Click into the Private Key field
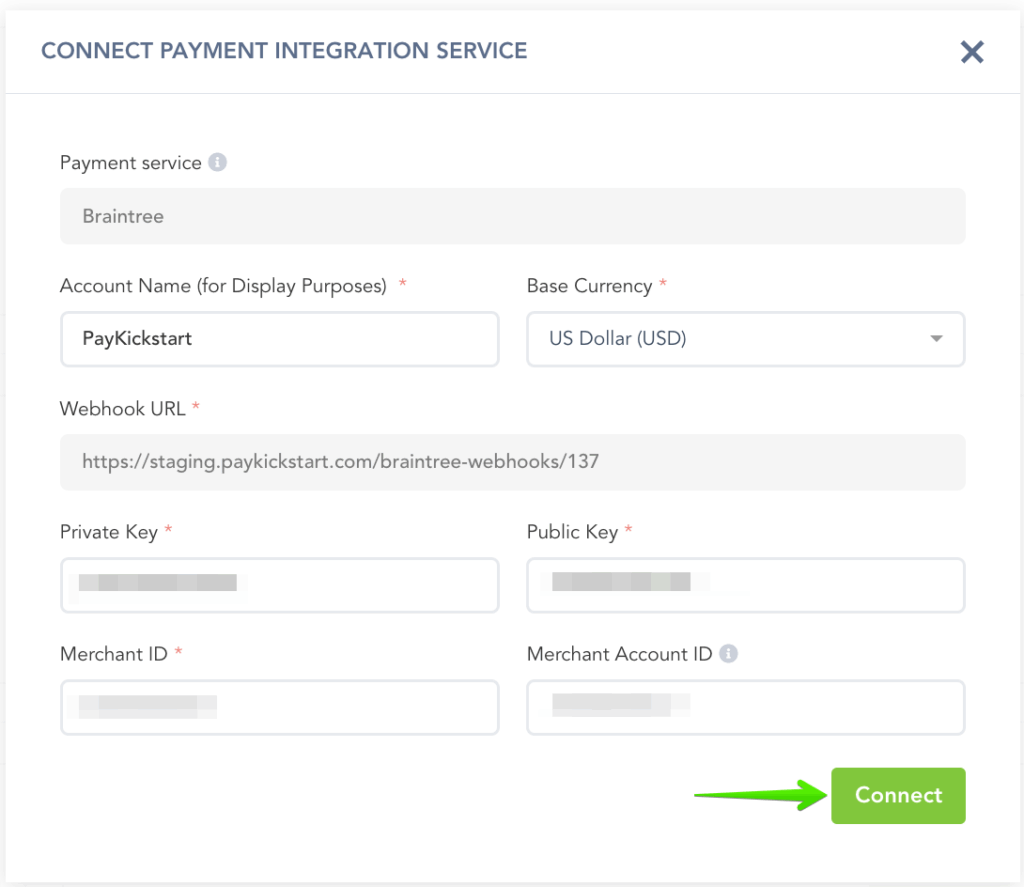Image resolution: width=1024 pixels, height=887 pixels. click(279, 585)
